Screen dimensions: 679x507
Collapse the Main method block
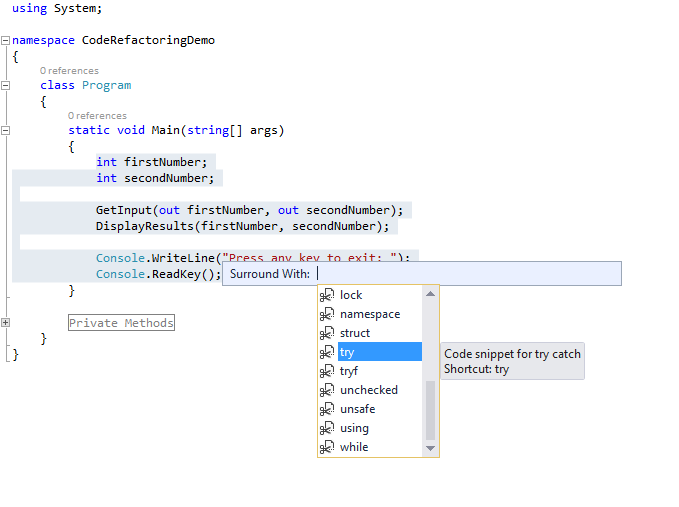[6, 130]
